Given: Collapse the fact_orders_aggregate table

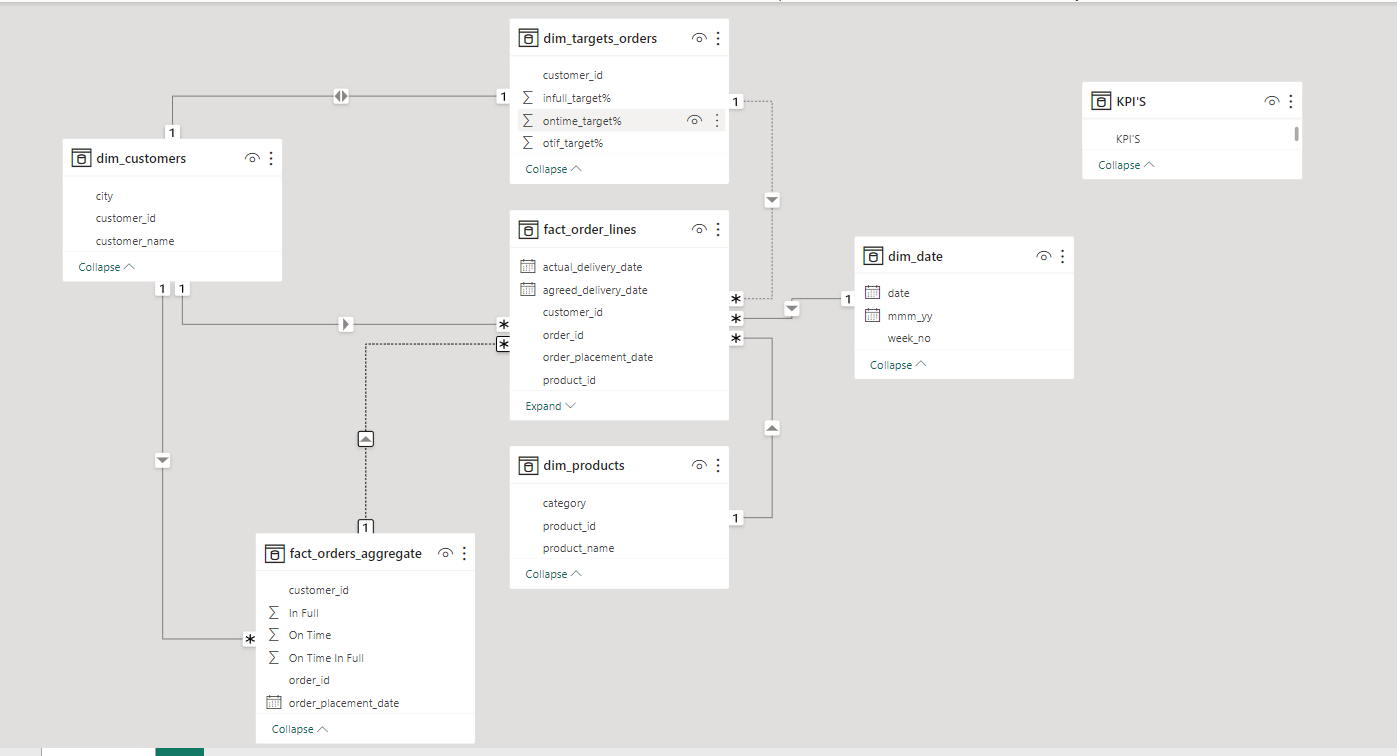Looking at the screenshot, I should pos(291,728).
